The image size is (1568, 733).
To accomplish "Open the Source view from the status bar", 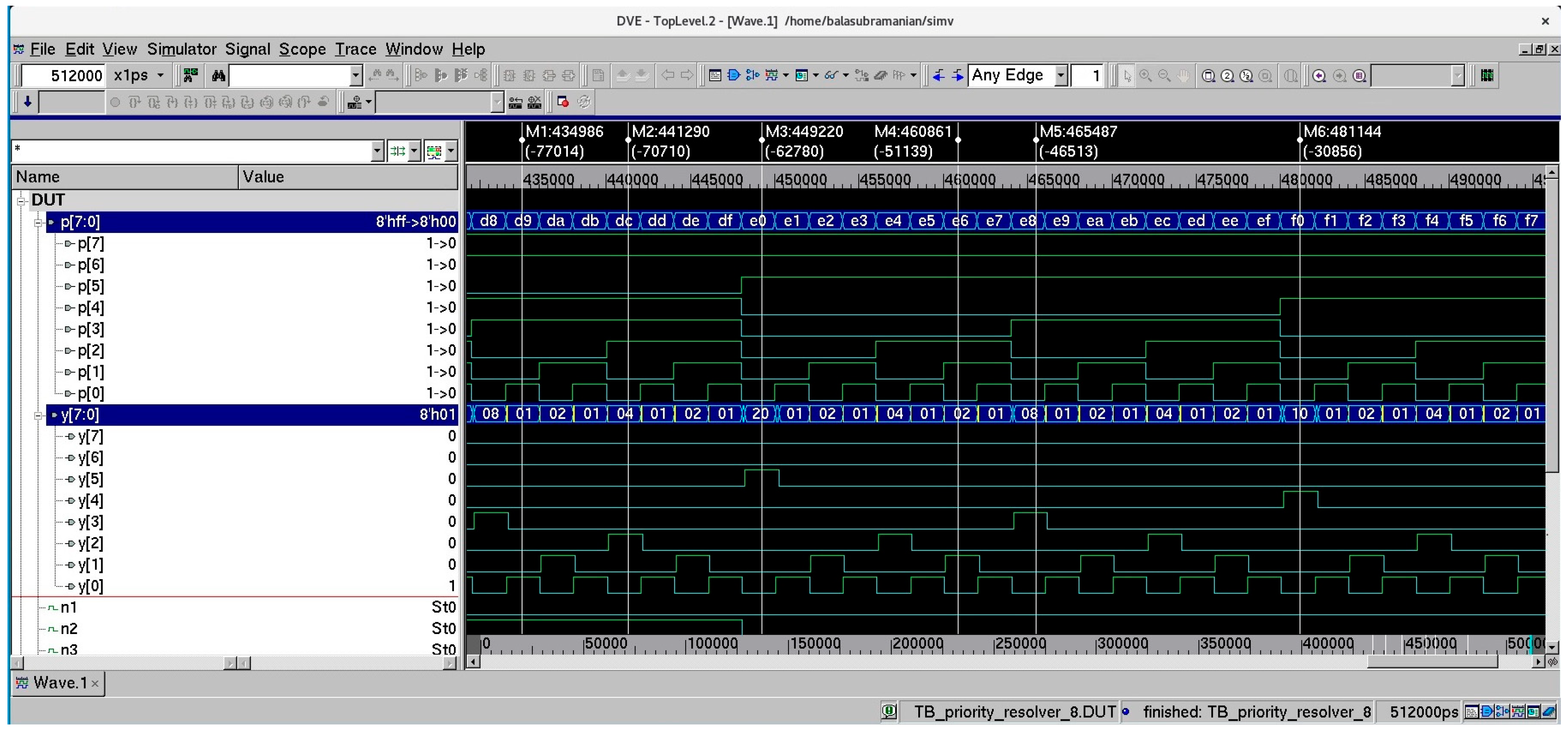I will coord(1472,712).
